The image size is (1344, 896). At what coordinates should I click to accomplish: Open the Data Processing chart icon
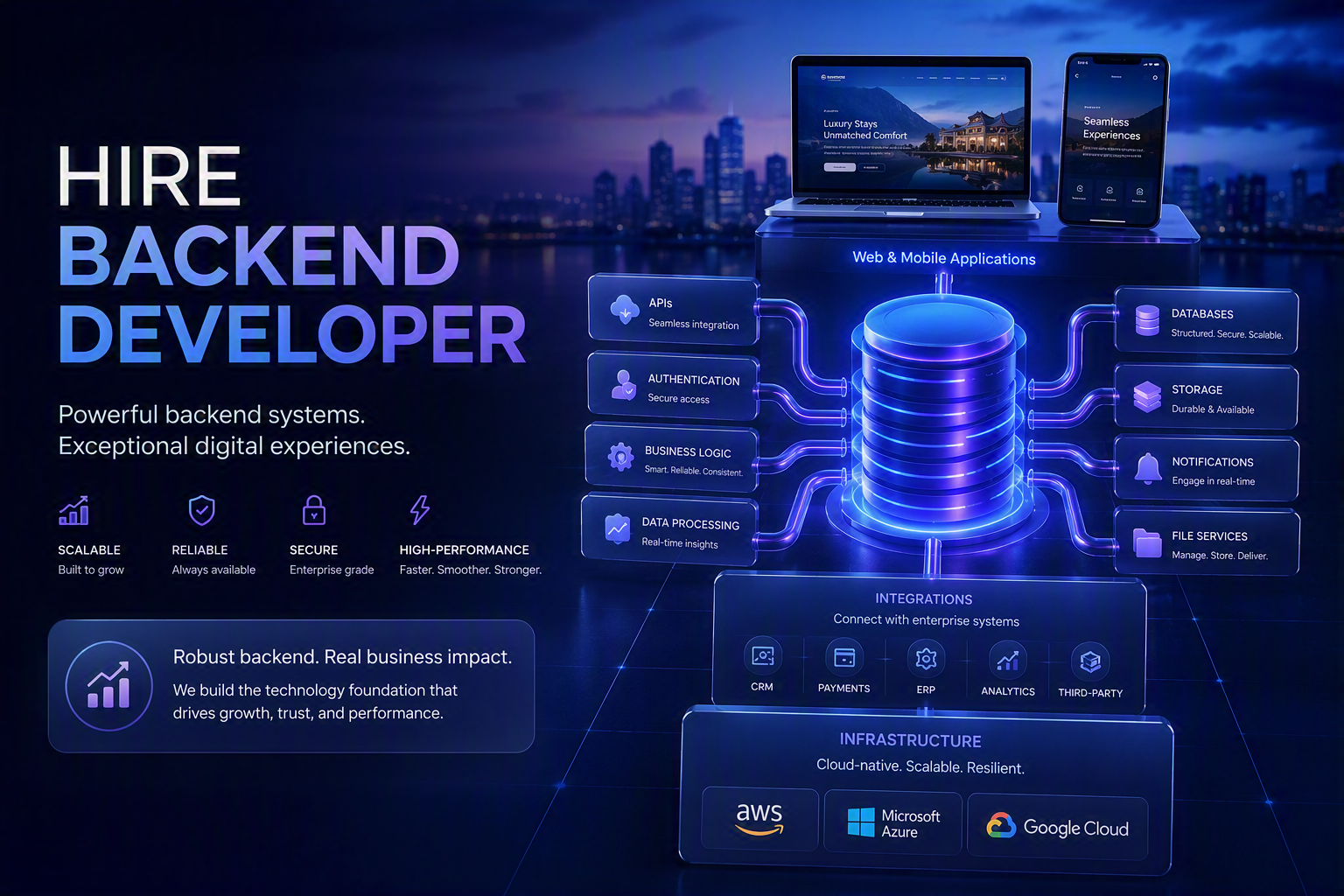(618, 528)
